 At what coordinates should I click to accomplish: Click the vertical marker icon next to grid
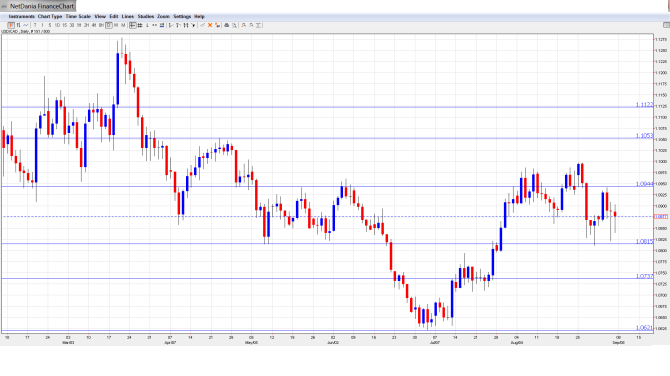147,25
